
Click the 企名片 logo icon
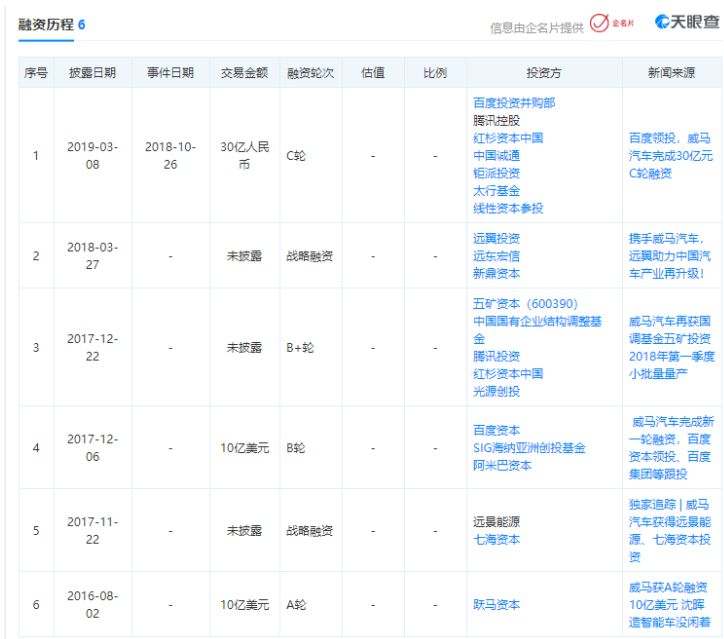(612, 23)
